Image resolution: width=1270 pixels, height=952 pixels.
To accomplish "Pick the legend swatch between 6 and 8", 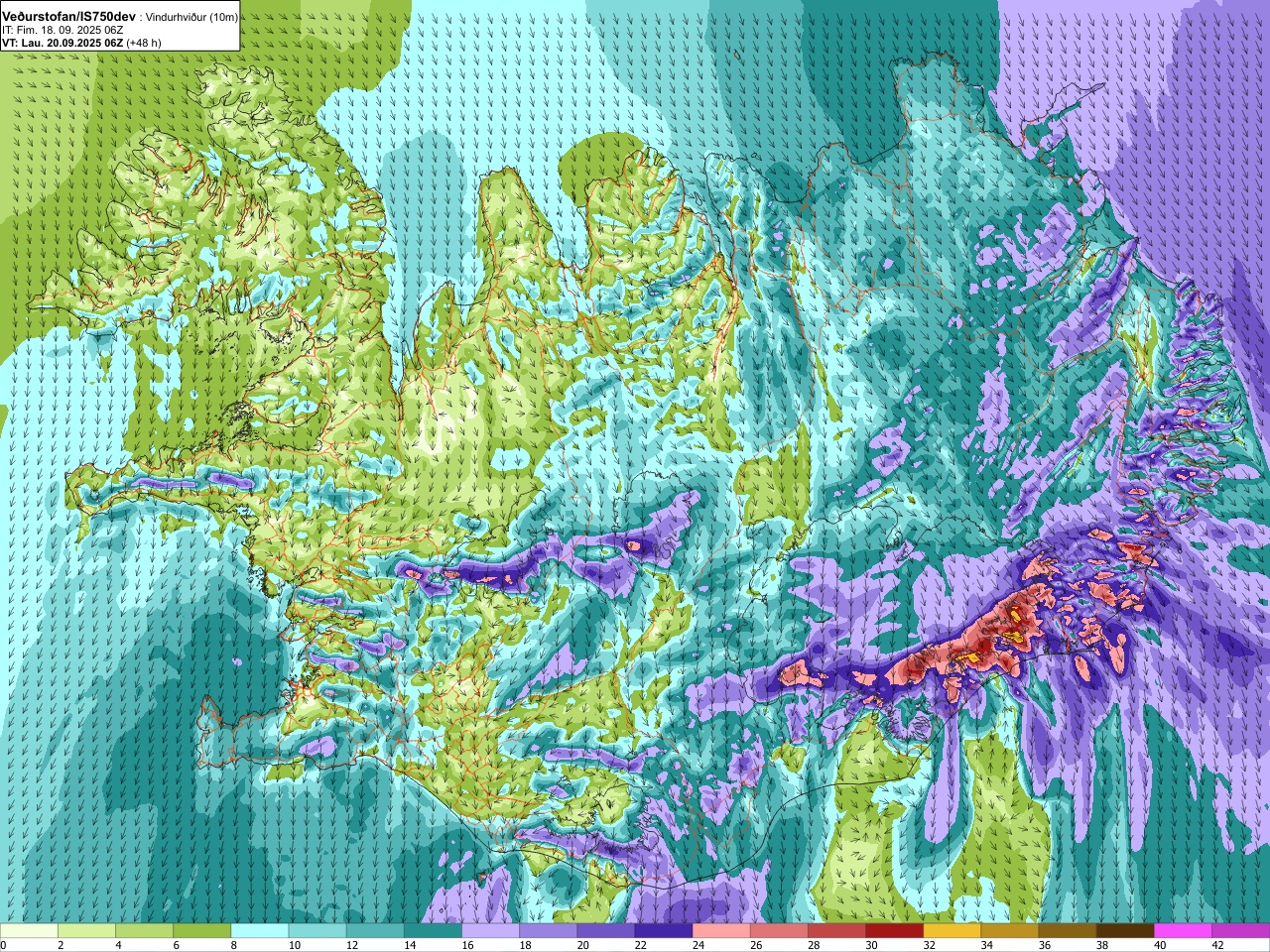I will (202, 931).
